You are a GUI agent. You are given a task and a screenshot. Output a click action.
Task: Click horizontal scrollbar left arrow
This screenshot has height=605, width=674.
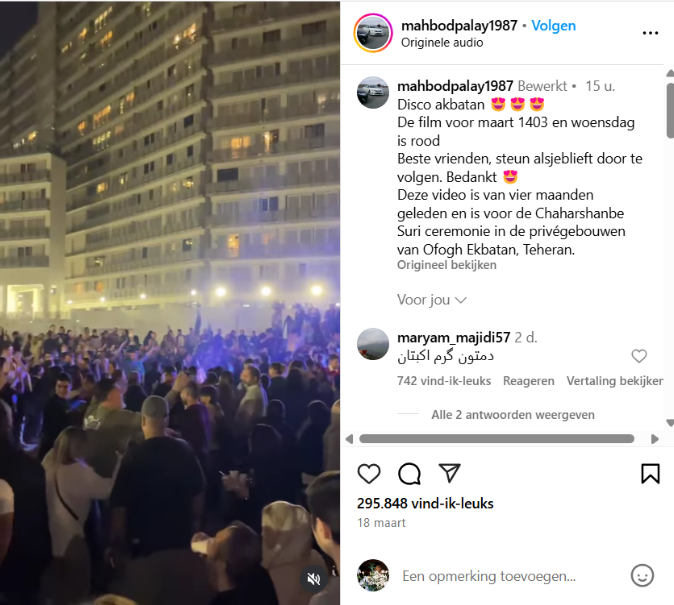click(349, 439)
